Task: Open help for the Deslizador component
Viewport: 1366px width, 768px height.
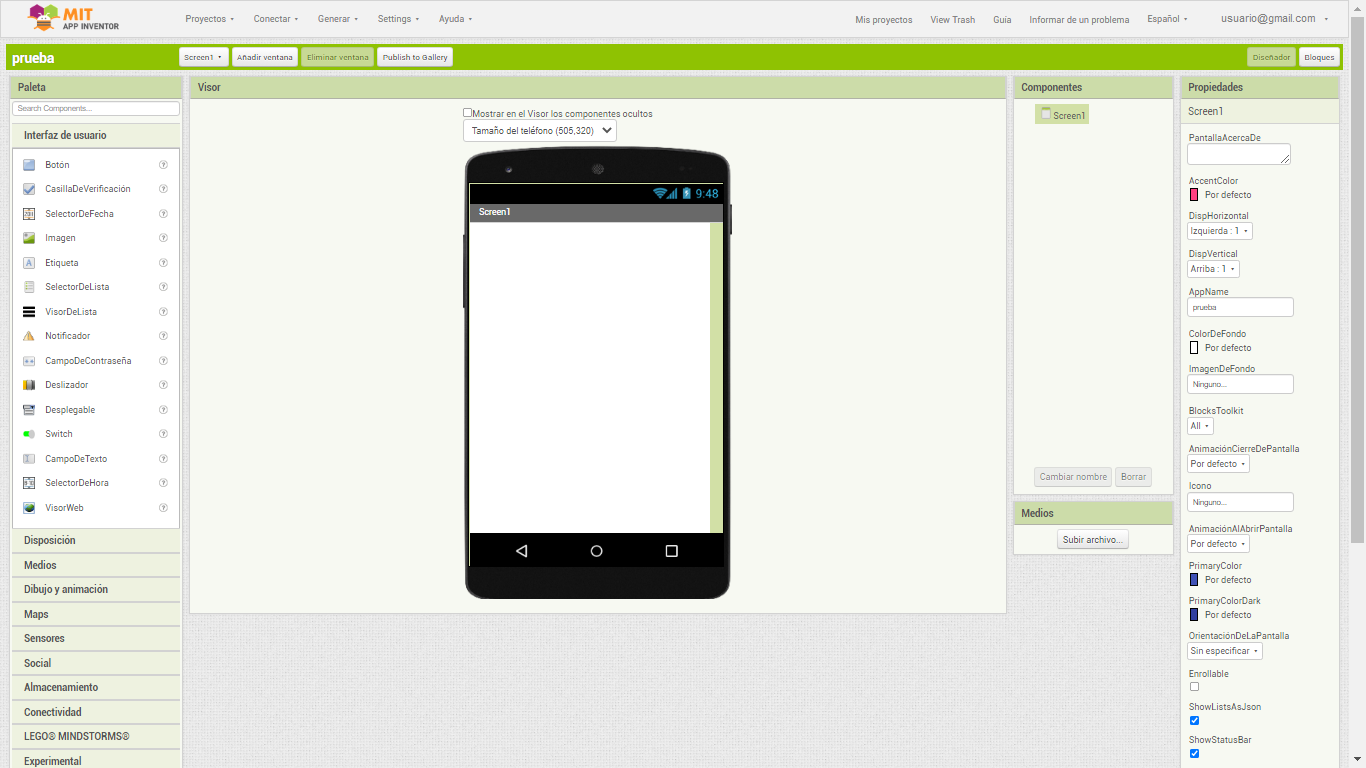Action: tap(163, 385)
